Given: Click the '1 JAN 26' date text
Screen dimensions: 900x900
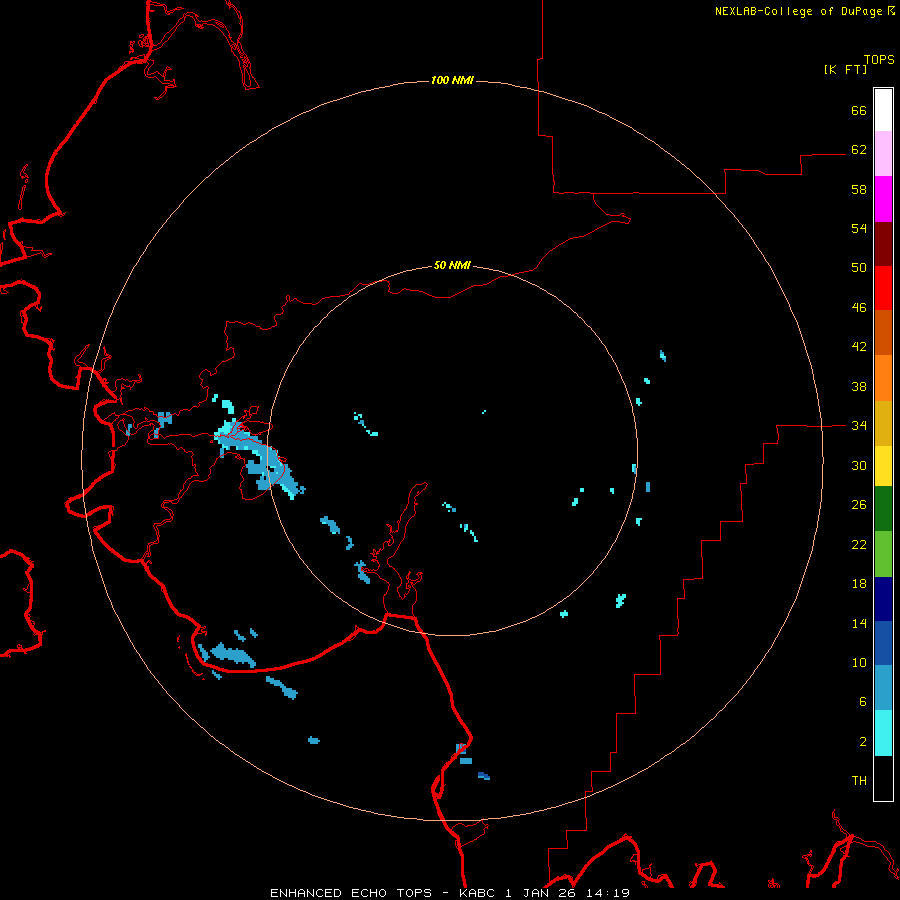Looking at the screenshot, I should coord(538,893).
